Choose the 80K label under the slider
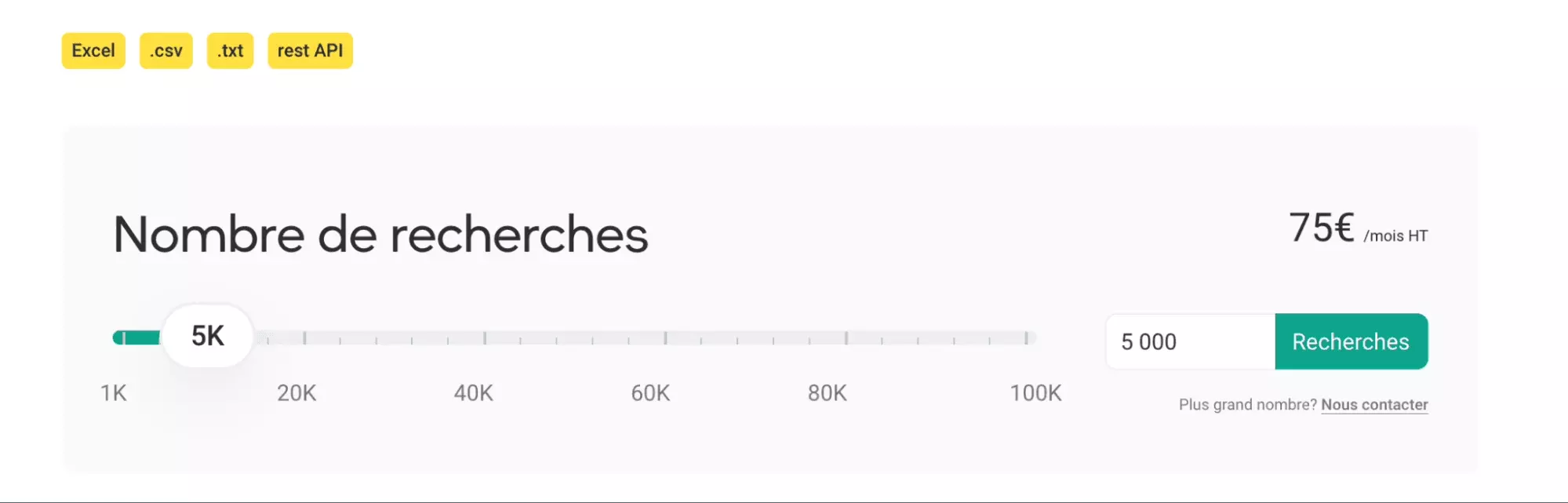Image resolution: width=1568 pixels, height=503 pixels. click(828, 393)
